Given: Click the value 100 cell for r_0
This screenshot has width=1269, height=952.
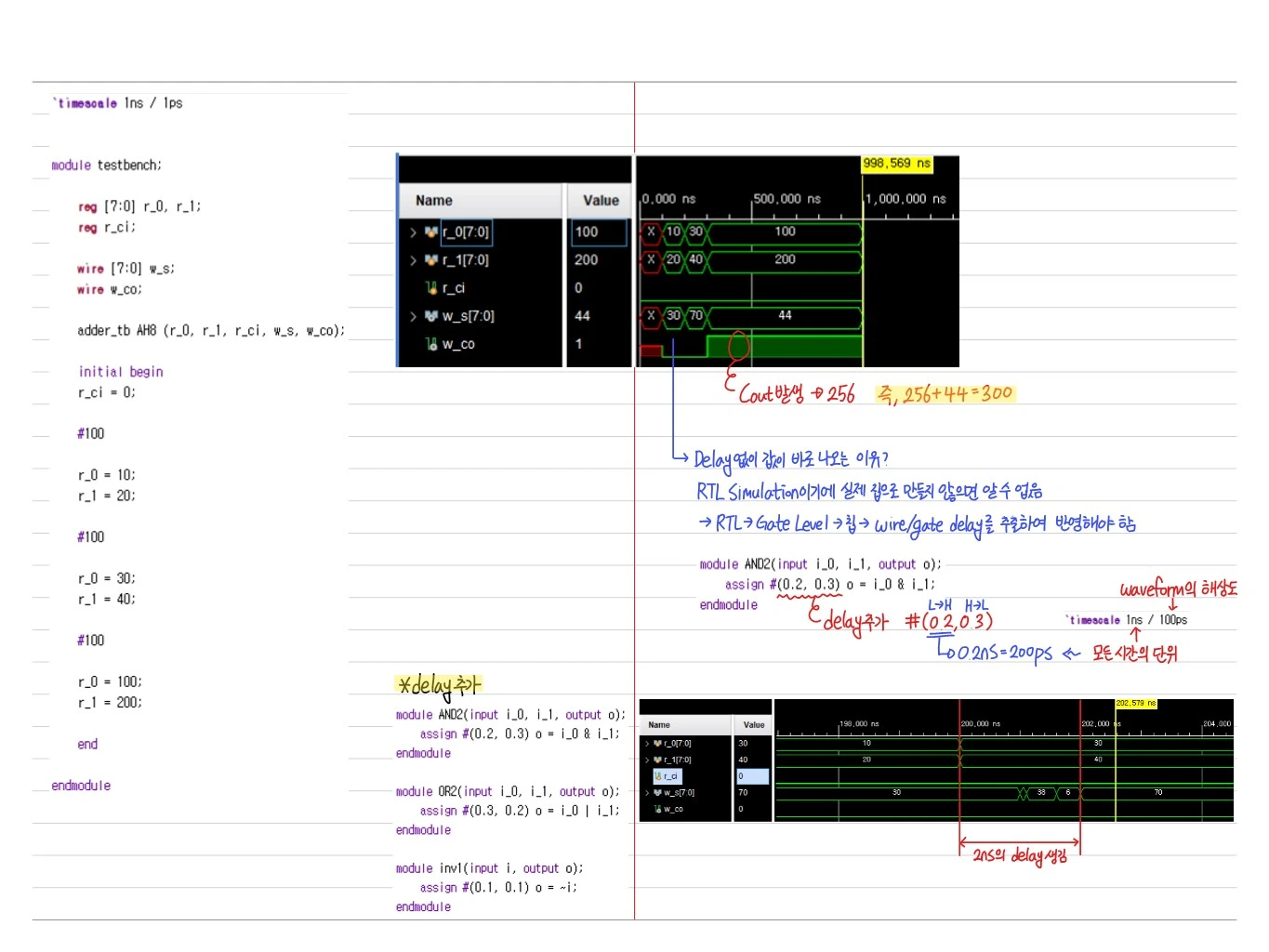Looking at the screenshot, I should coord(600,232).
